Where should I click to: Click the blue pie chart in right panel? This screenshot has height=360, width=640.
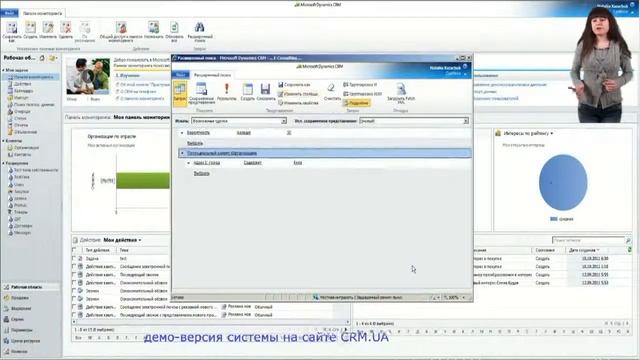(x=563, y=182)
